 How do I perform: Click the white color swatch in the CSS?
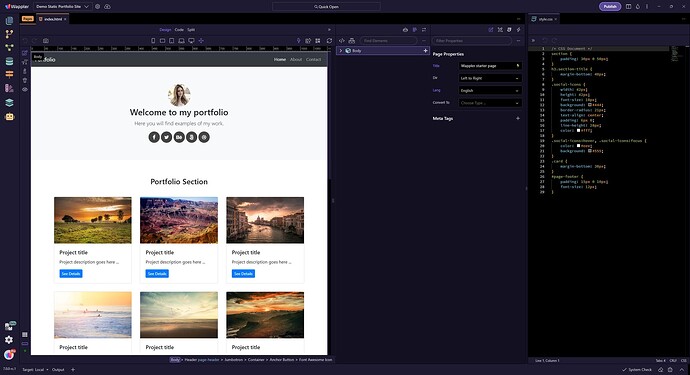click(579, 130)
